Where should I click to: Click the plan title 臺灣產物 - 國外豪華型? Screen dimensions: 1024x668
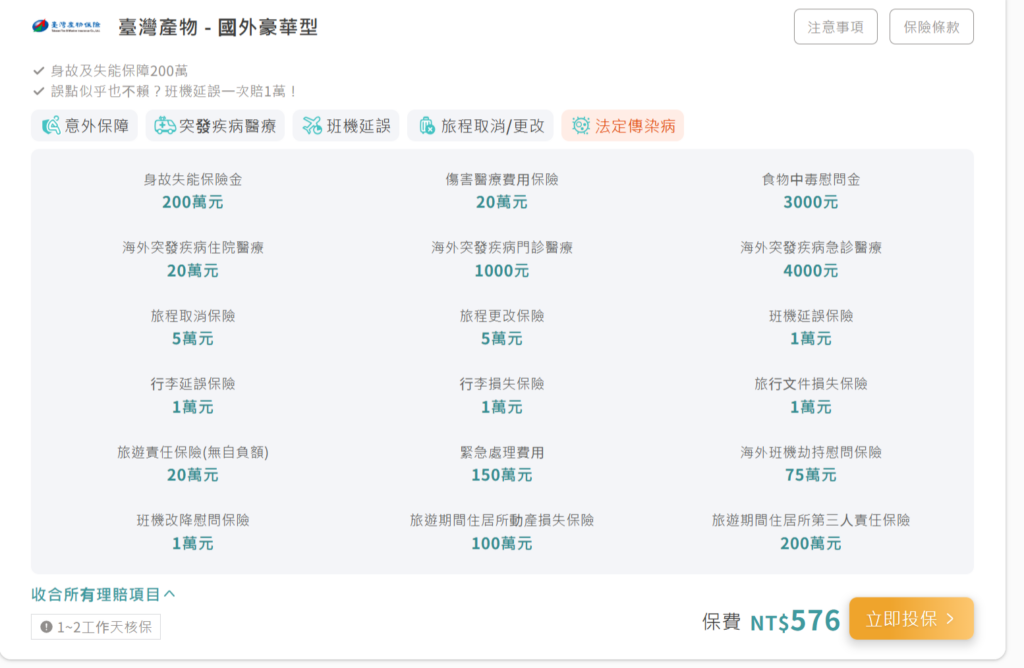pyautogui.click(x=217, y=27)
